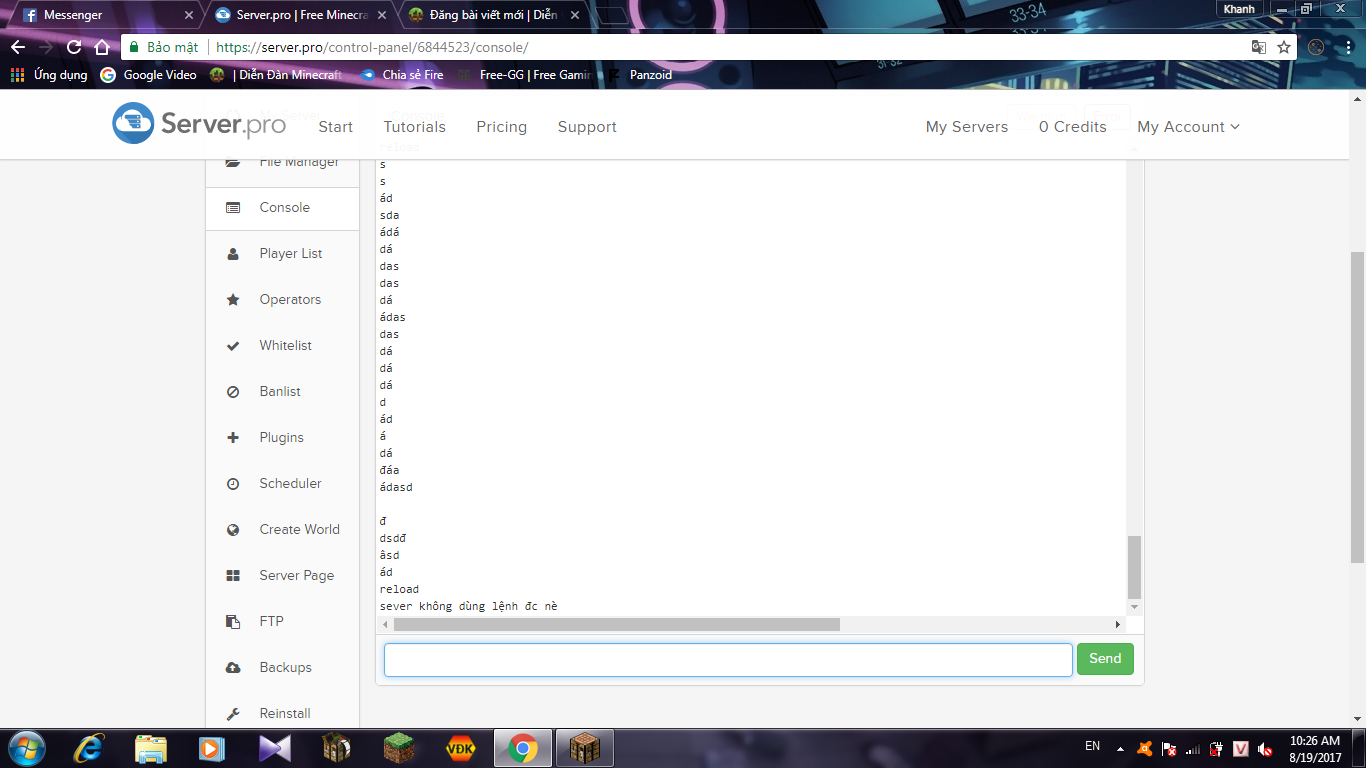1366x768 pixels.
Task: Open the Start nav menu item
Action: tap(335, 127)
